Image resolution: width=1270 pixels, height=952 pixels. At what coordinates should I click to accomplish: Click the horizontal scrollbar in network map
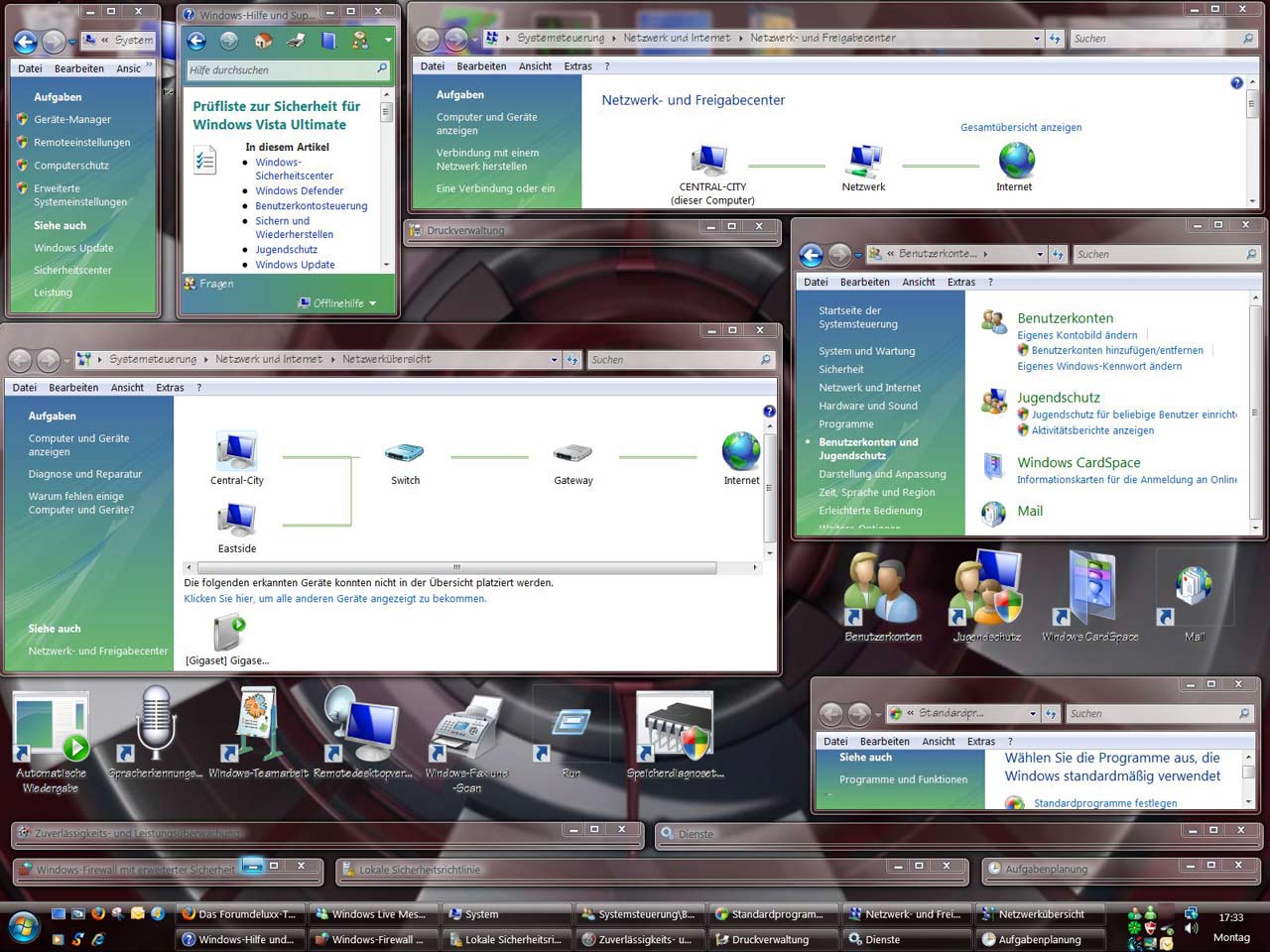456,568
